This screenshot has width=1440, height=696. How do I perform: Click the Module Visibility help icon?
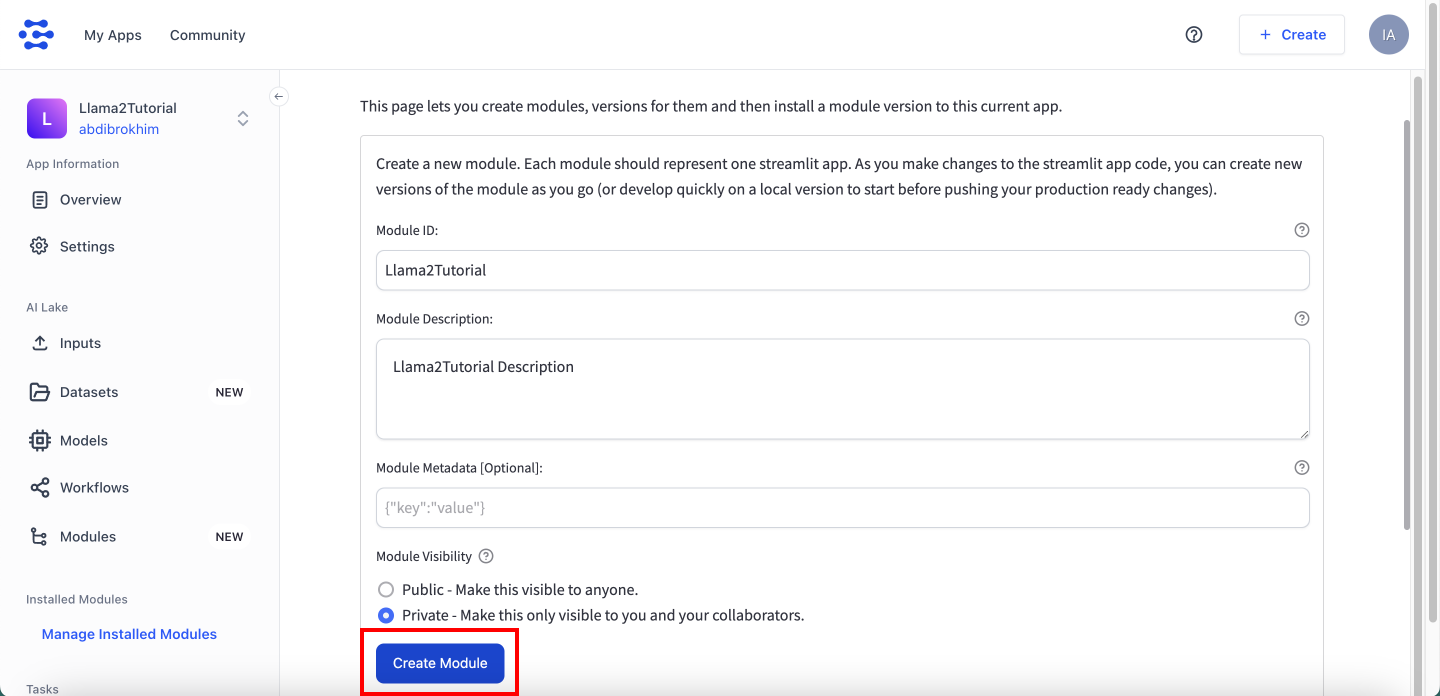[487, 556]
